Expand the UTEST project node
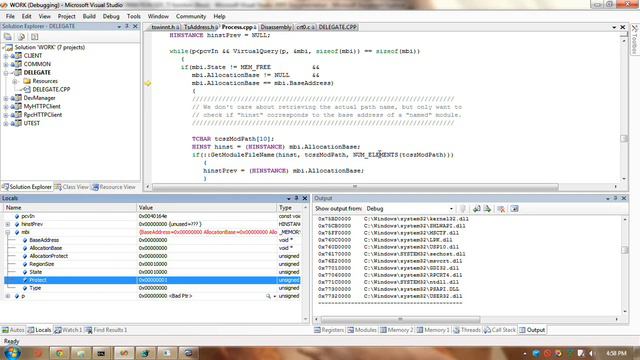640x360 pixels. [6, 124]
